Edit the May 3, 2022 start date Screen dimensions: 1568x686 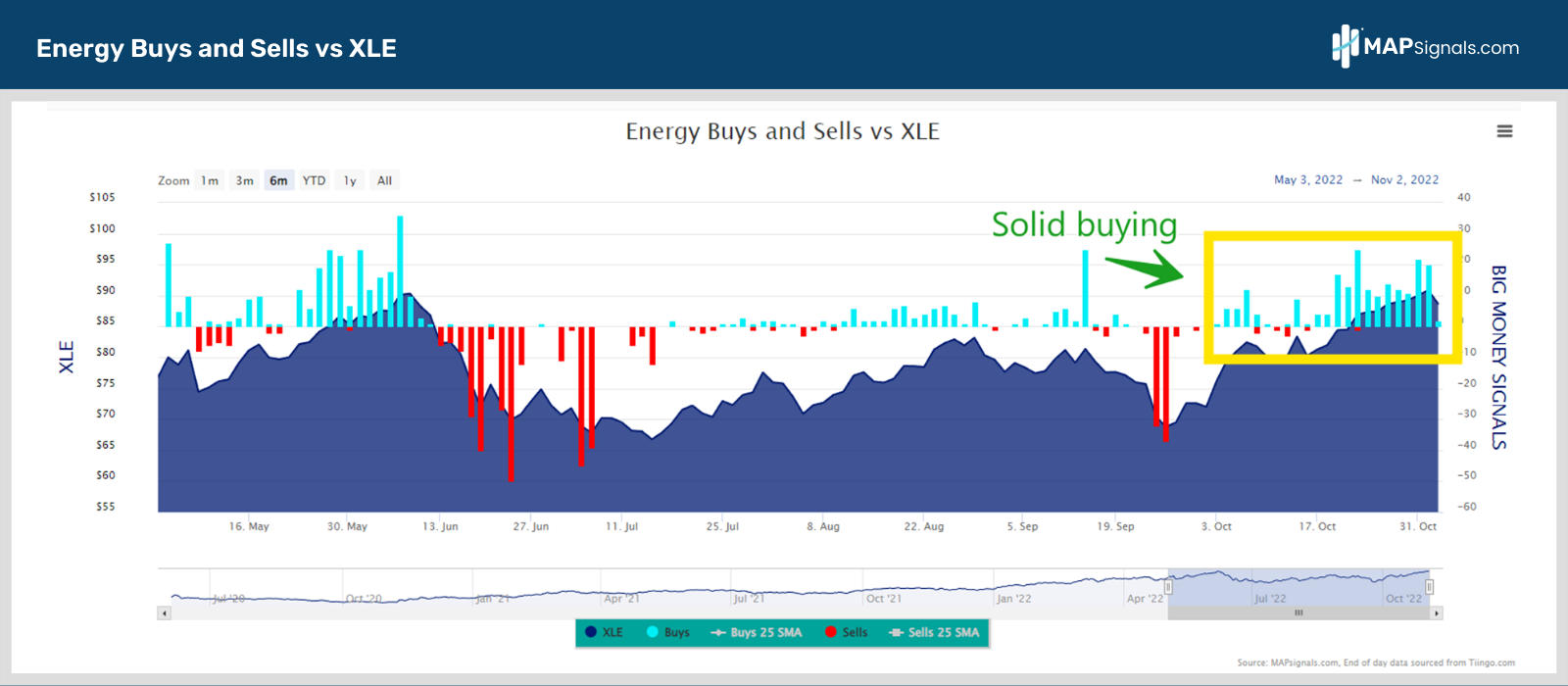point(1308,179)
